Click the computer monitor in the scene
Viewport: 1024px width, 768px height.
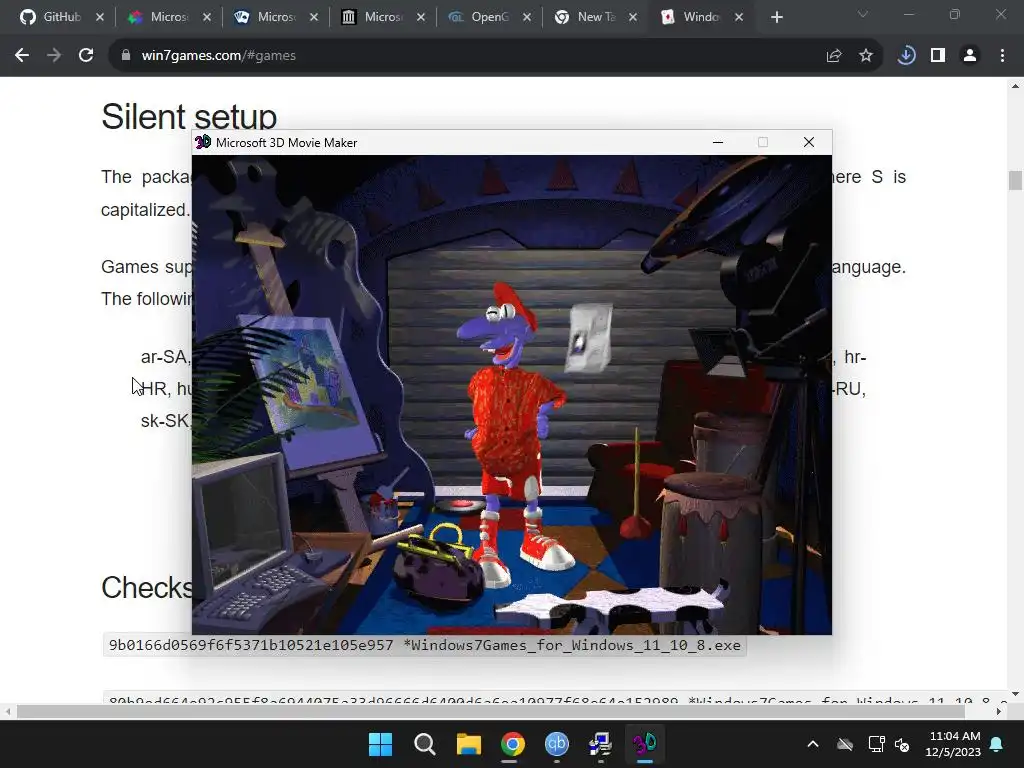pos(243,521)
